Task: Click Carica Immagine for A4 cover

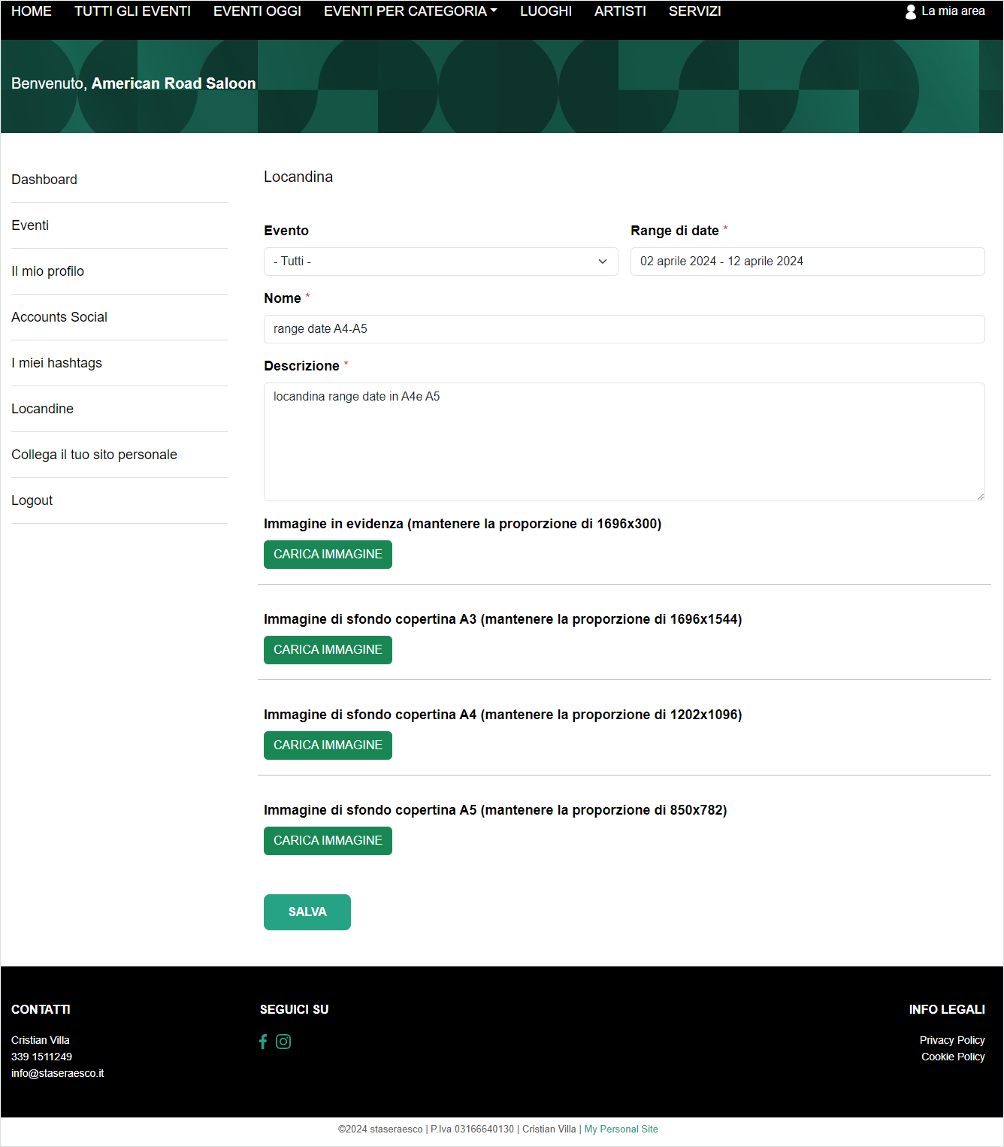Action: pos(327,745)
